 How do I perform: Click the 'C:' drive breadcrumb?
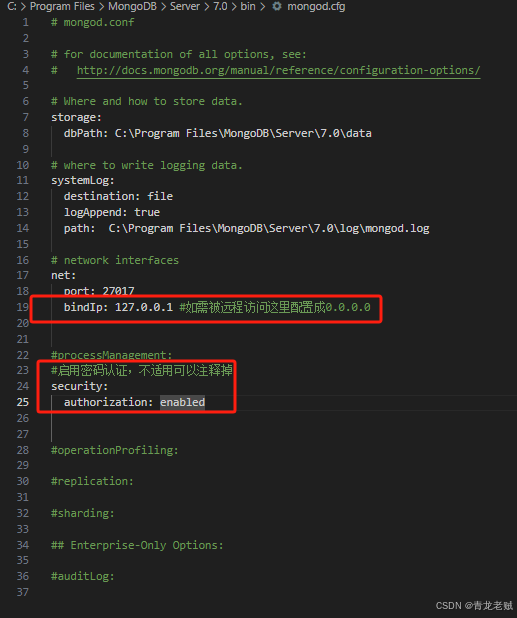pyautogui.click(x=12, y=6)
